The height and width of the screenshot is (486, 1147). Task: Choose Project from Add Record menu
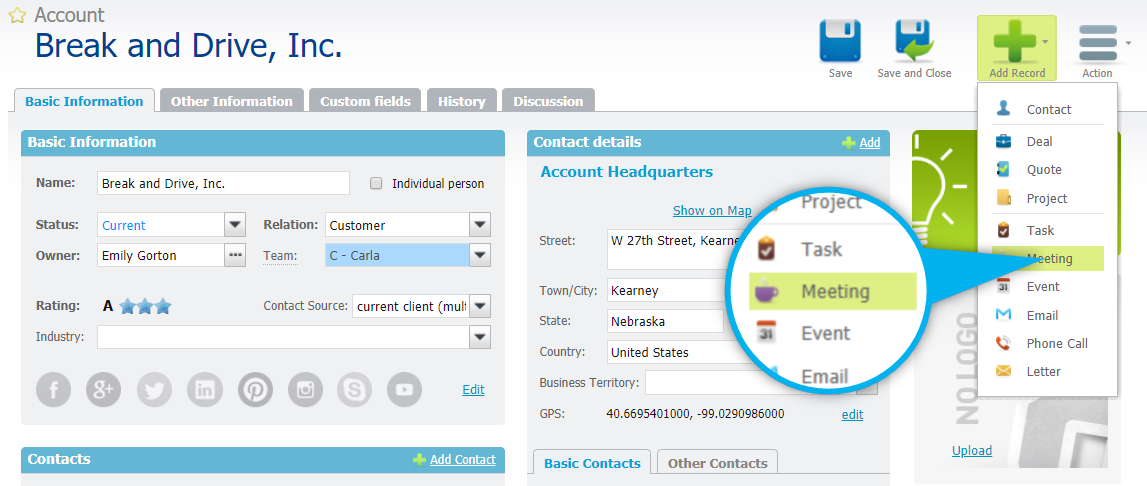1048,198
